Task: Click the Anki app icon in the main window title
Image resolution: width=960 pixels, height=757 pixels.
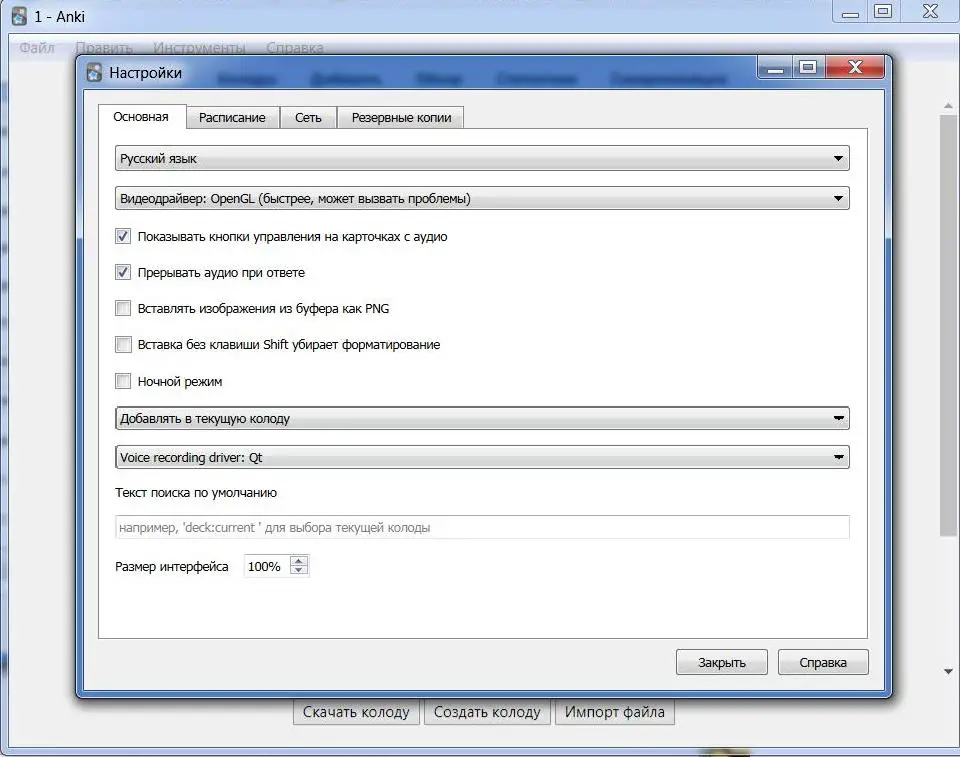Action: 20,16
